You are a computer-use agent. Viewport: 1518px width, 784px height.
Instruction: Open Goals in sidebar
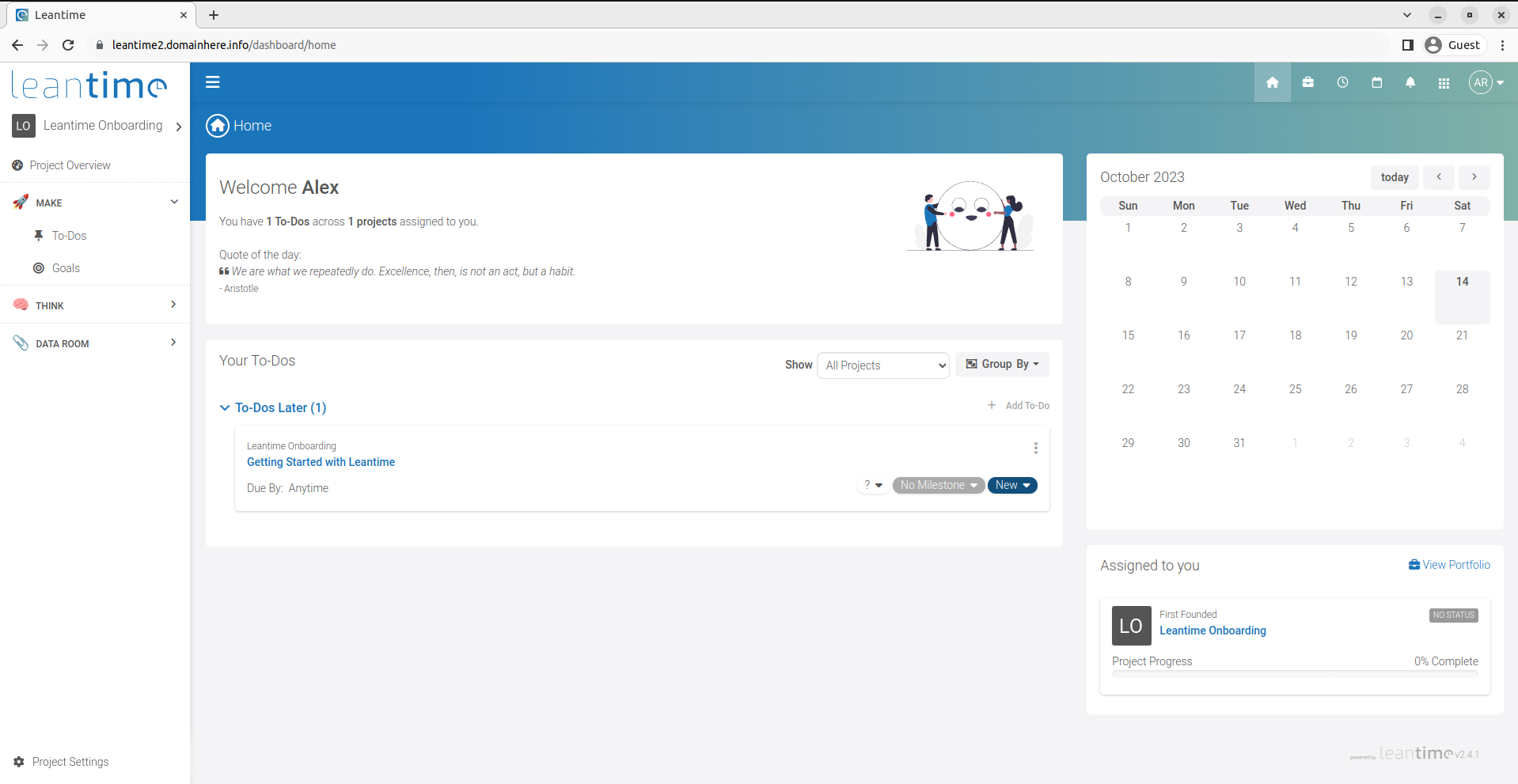click(x=66, y=268)
